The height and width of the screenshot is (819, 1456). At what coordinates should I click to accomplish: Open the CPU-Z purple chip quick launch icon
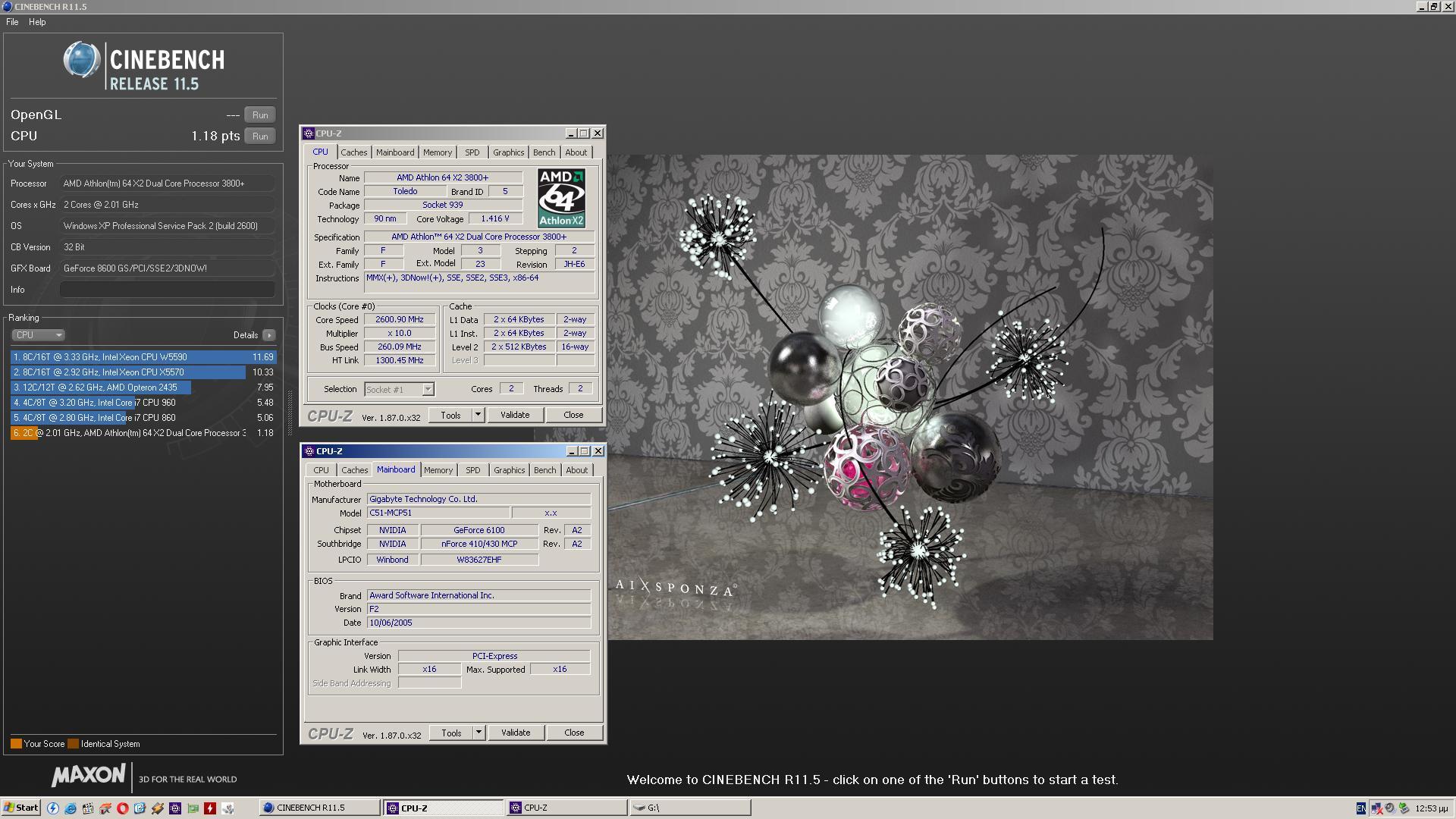[x=175, y=808]
